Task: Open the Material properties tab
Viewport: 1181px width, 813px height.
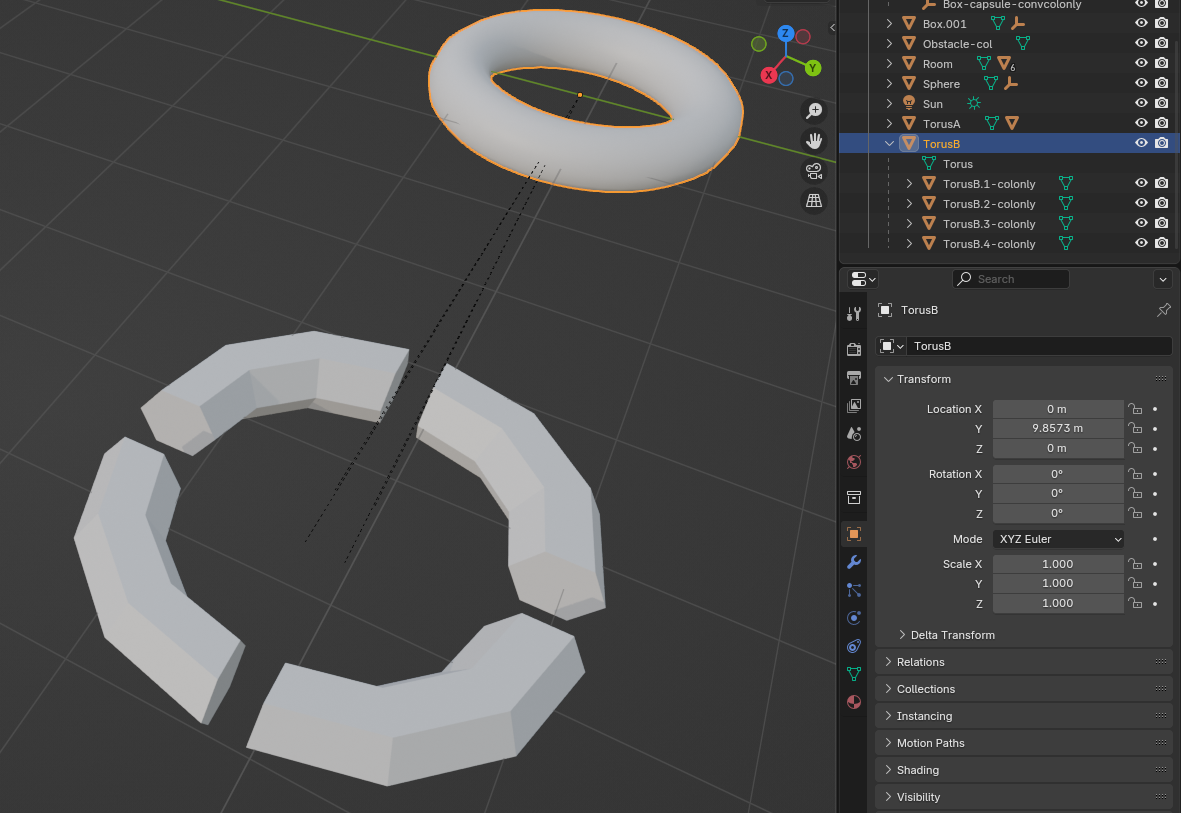Action: (x=854, y=702)
